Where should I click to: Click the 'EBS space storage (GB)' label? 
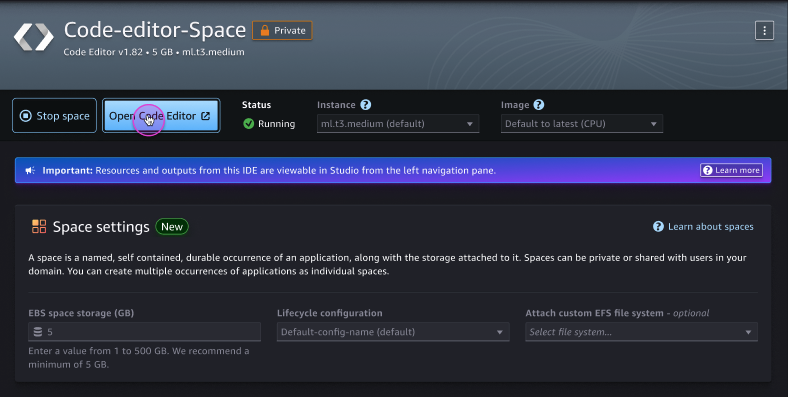[x=81, y=313]
